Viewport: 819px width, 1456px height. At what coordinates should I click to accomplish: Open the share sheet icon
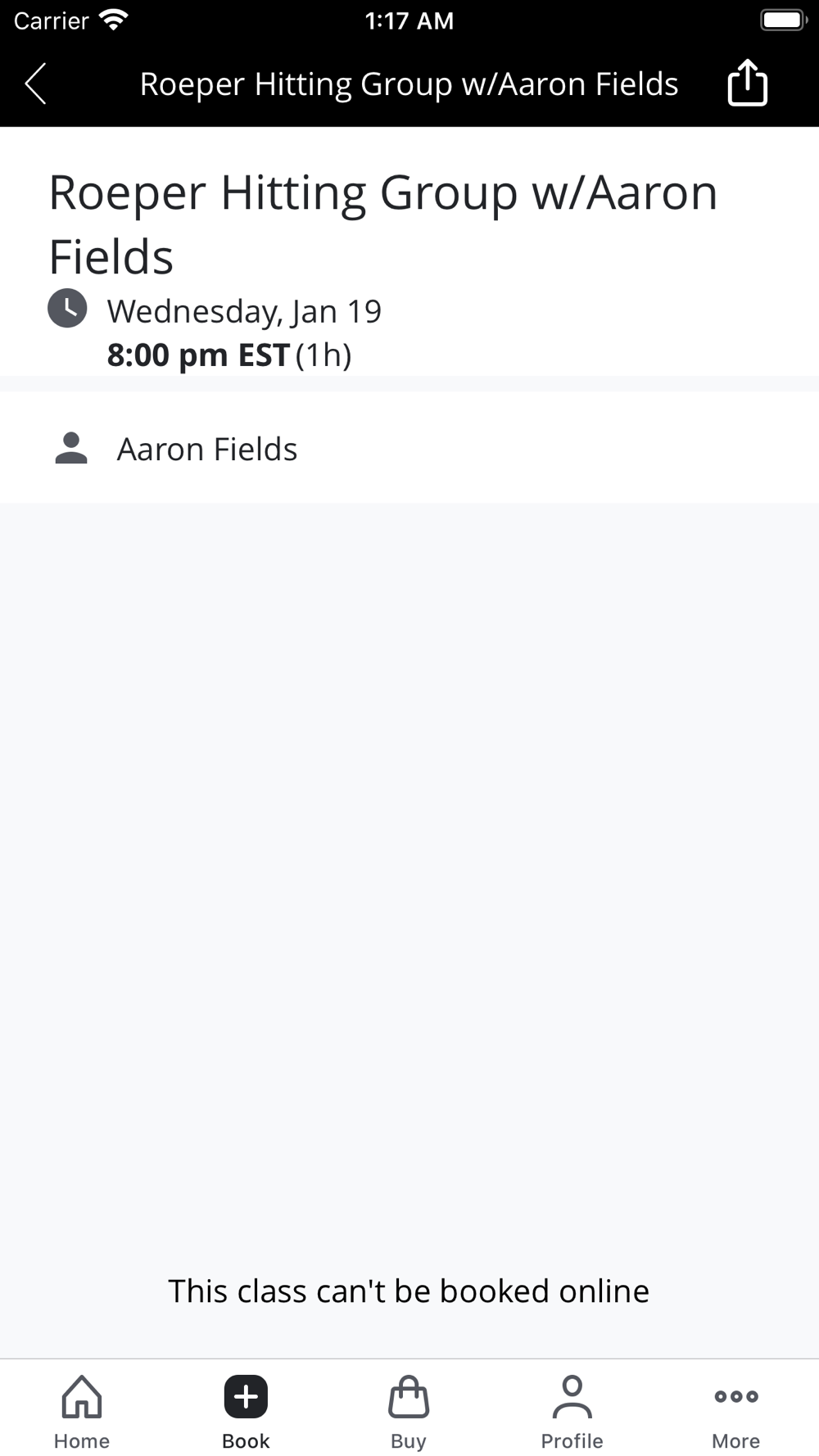pos(747,83)
